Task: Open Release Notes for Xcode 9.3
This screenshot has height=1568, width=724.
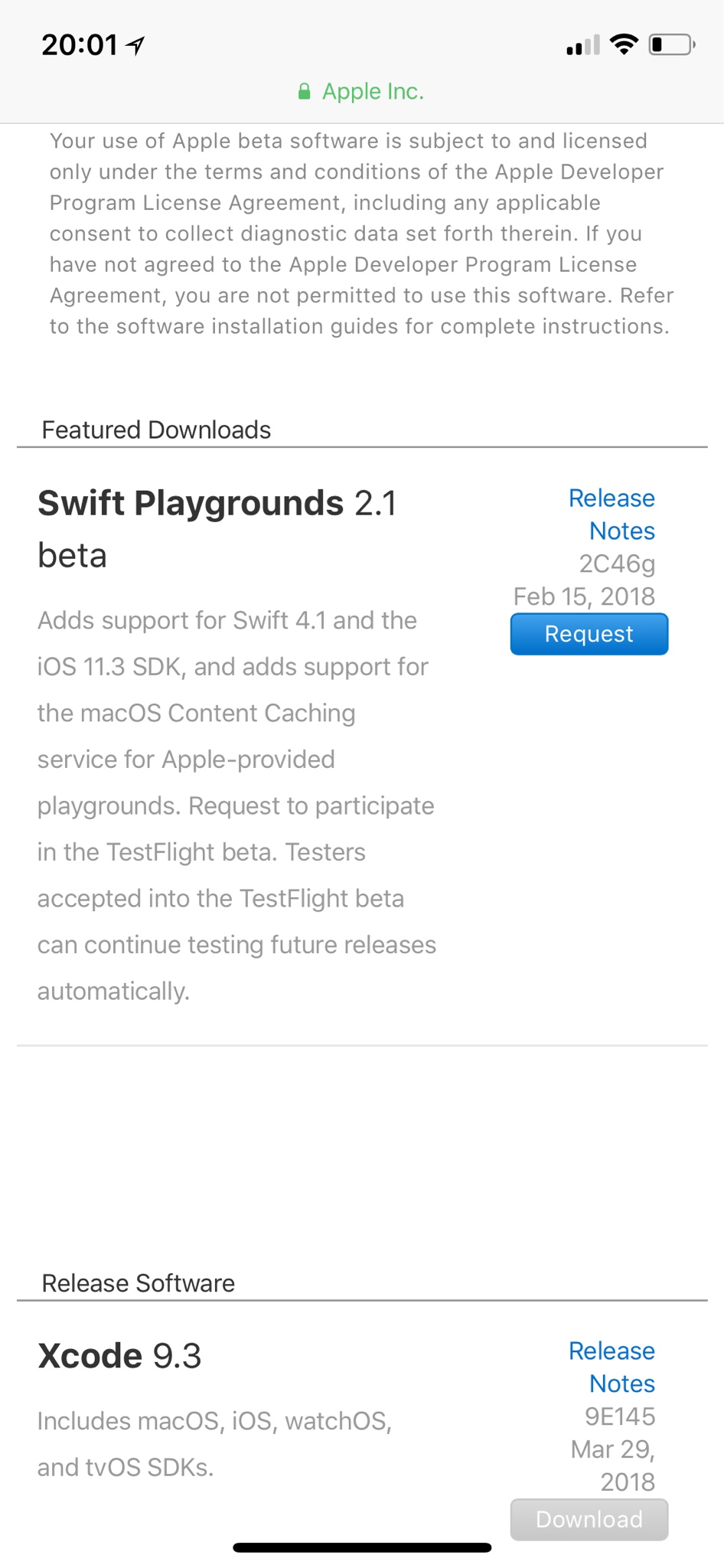Action: pyautogui.click(x=611, y=1367)
